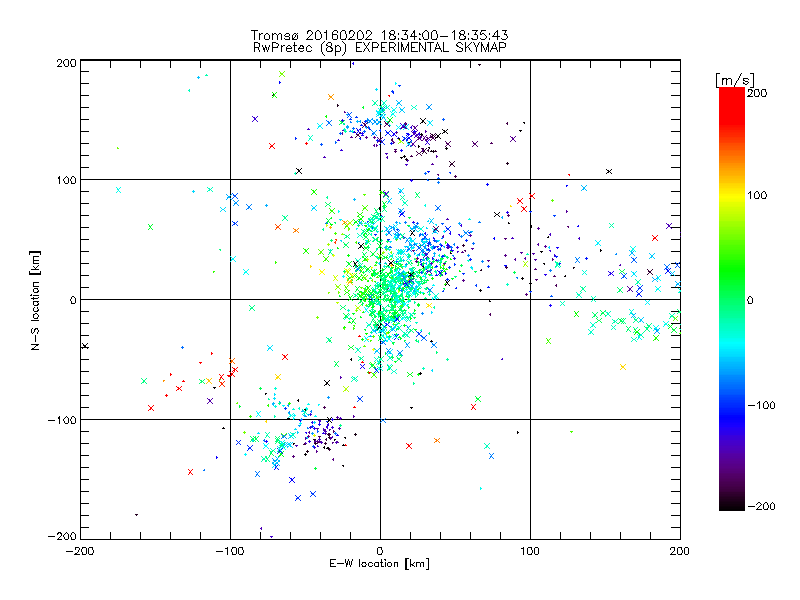This screenshot has height=600, width=800.
Task: Click the N-S axis tick label '-100'
Action: [62, 420]
